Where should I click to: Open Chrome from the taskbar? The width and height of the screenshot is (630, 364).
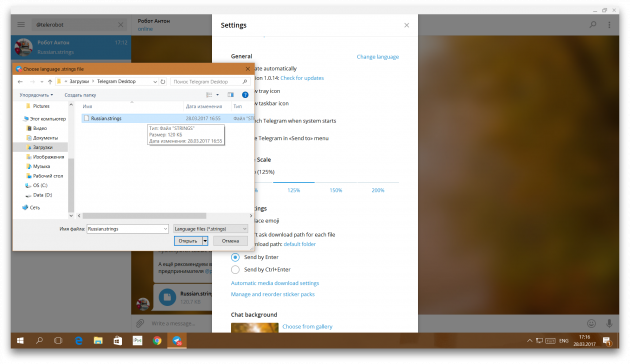point(157,341)
